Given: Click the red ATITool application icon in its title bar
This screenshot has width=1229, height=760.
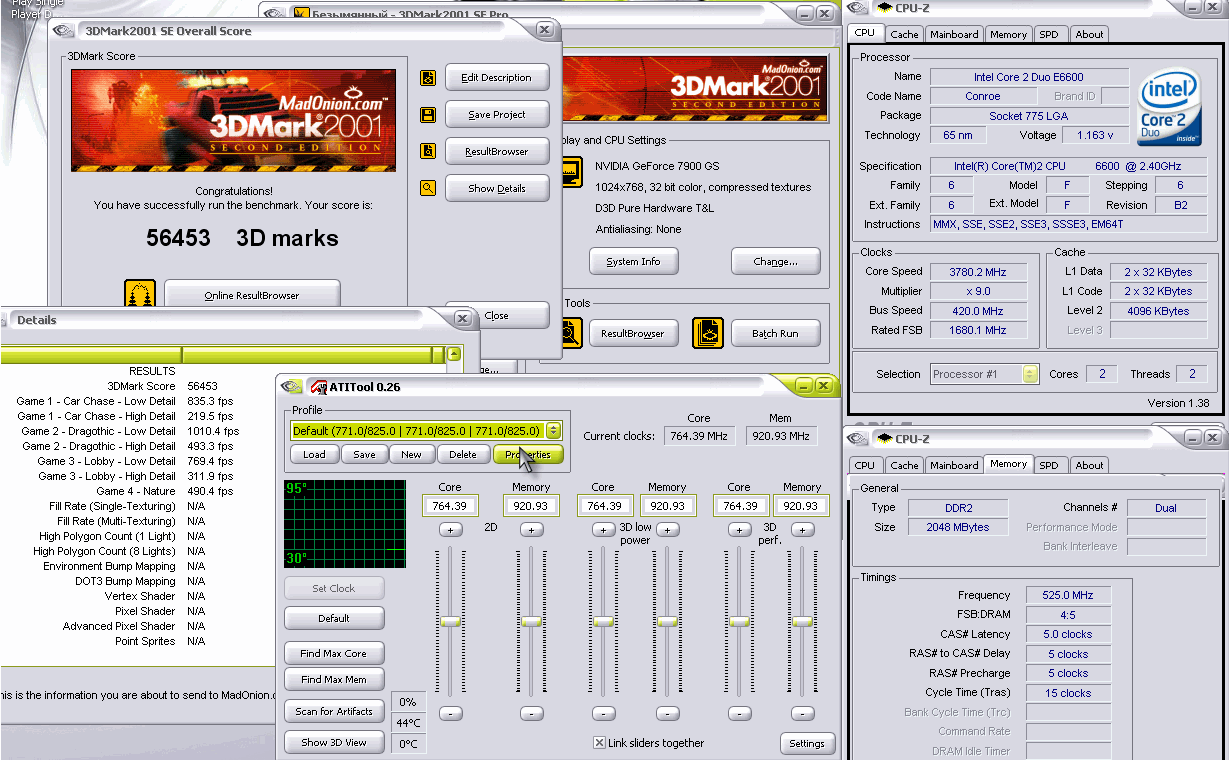Looking at the screenshot, I should 319,386.
